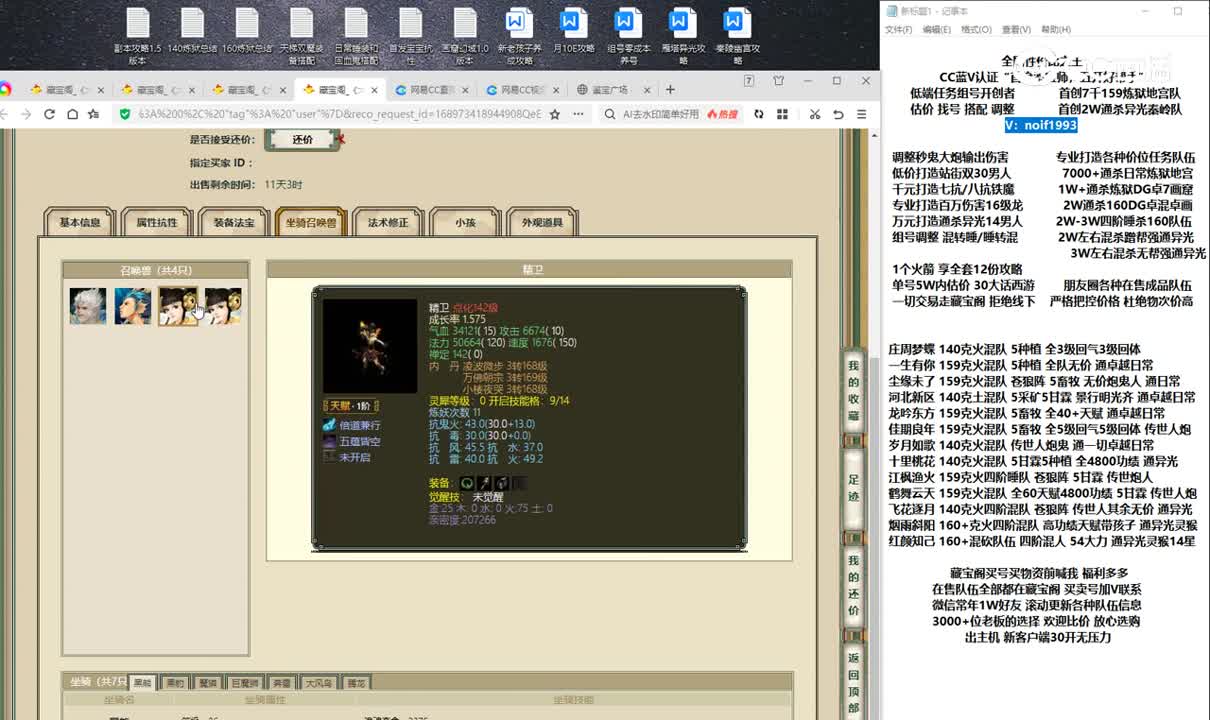This screenshot has width=1210, height=720.
Task: Open Notepad 帮助(H) menu
Action: click(1056, 30)
